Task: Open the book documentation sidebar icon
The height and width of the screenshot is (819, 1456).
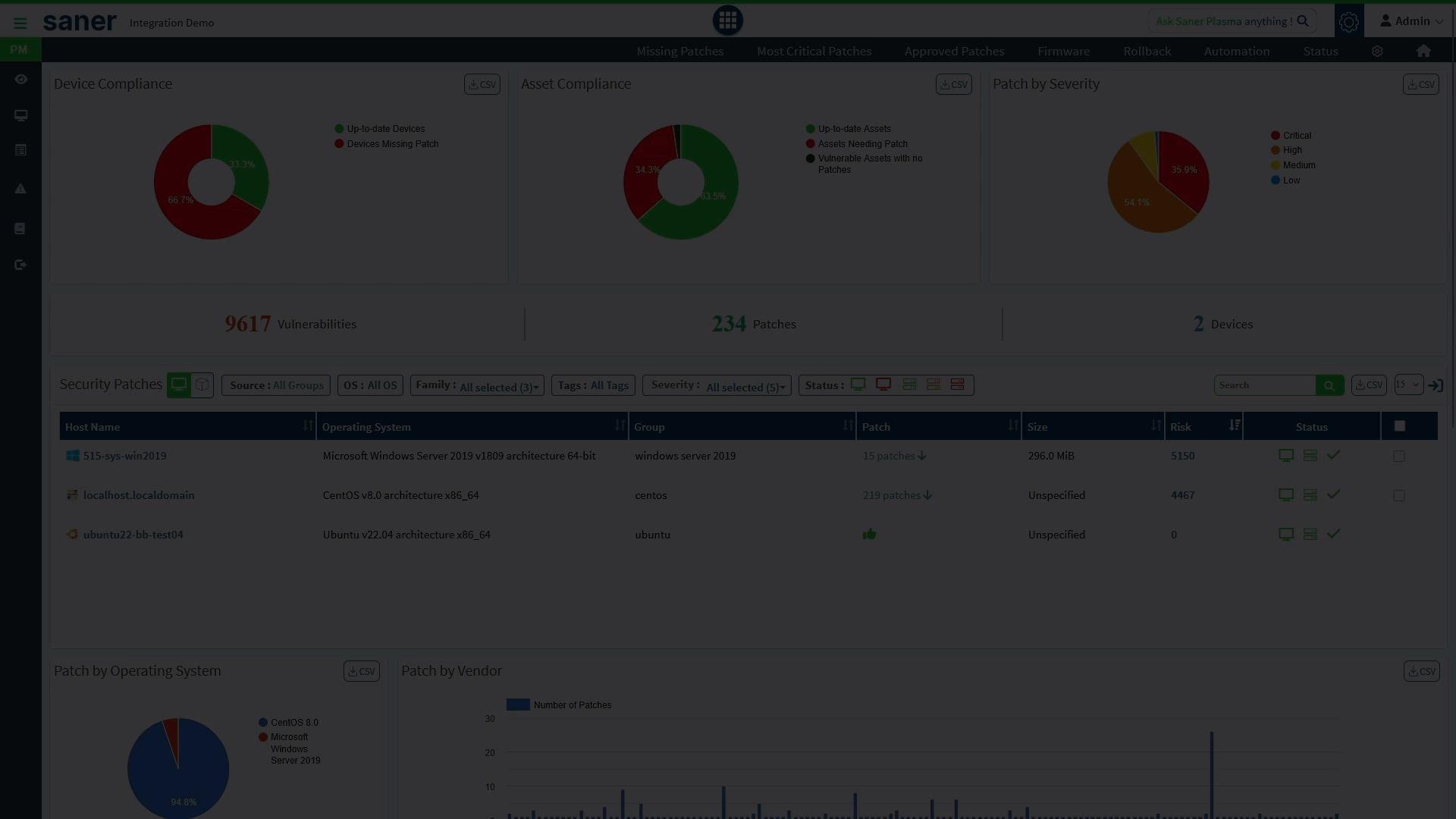Action: (20, 228)
